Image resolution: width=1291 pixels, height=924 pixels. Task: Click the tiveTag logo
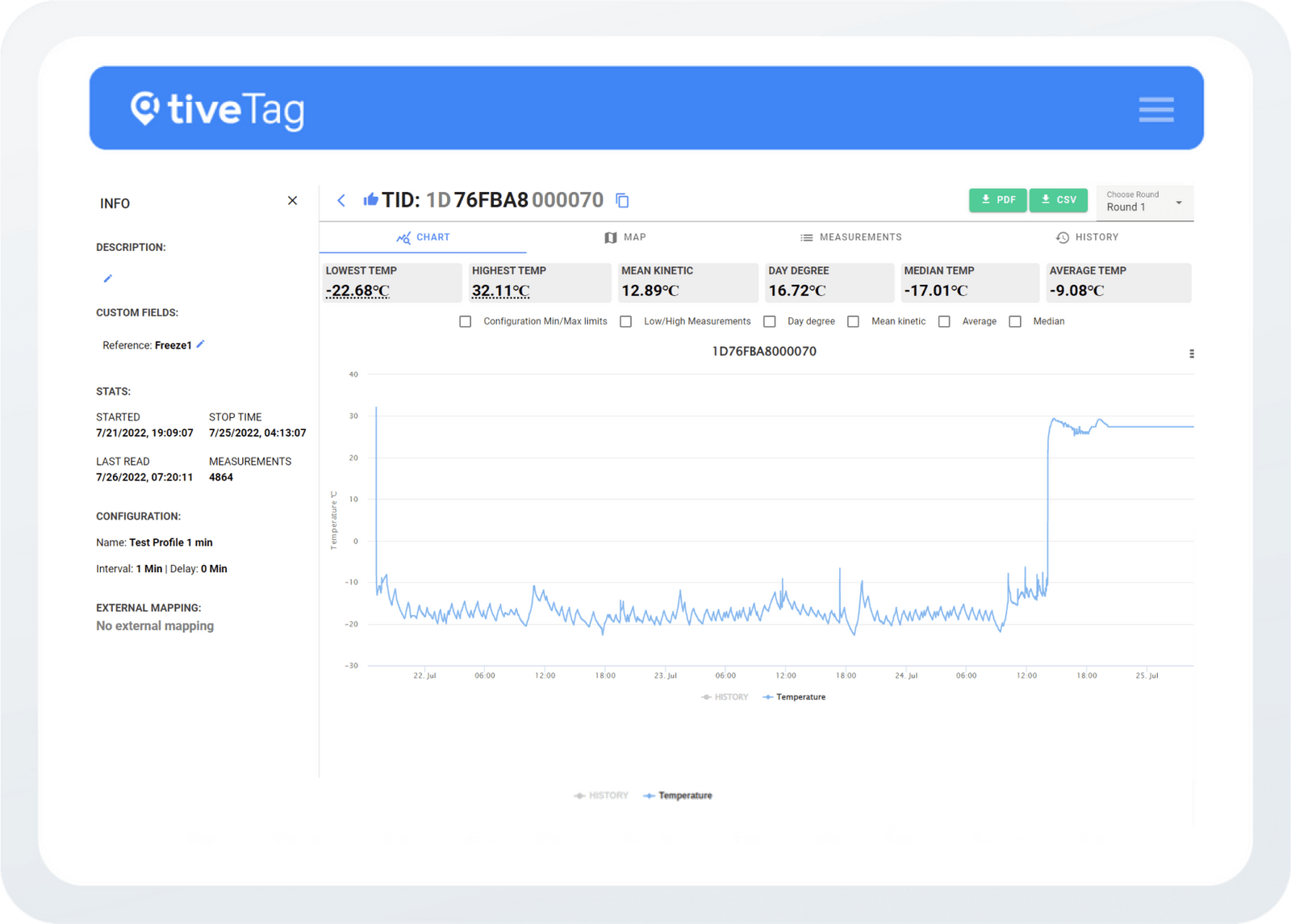click(218, 110)
